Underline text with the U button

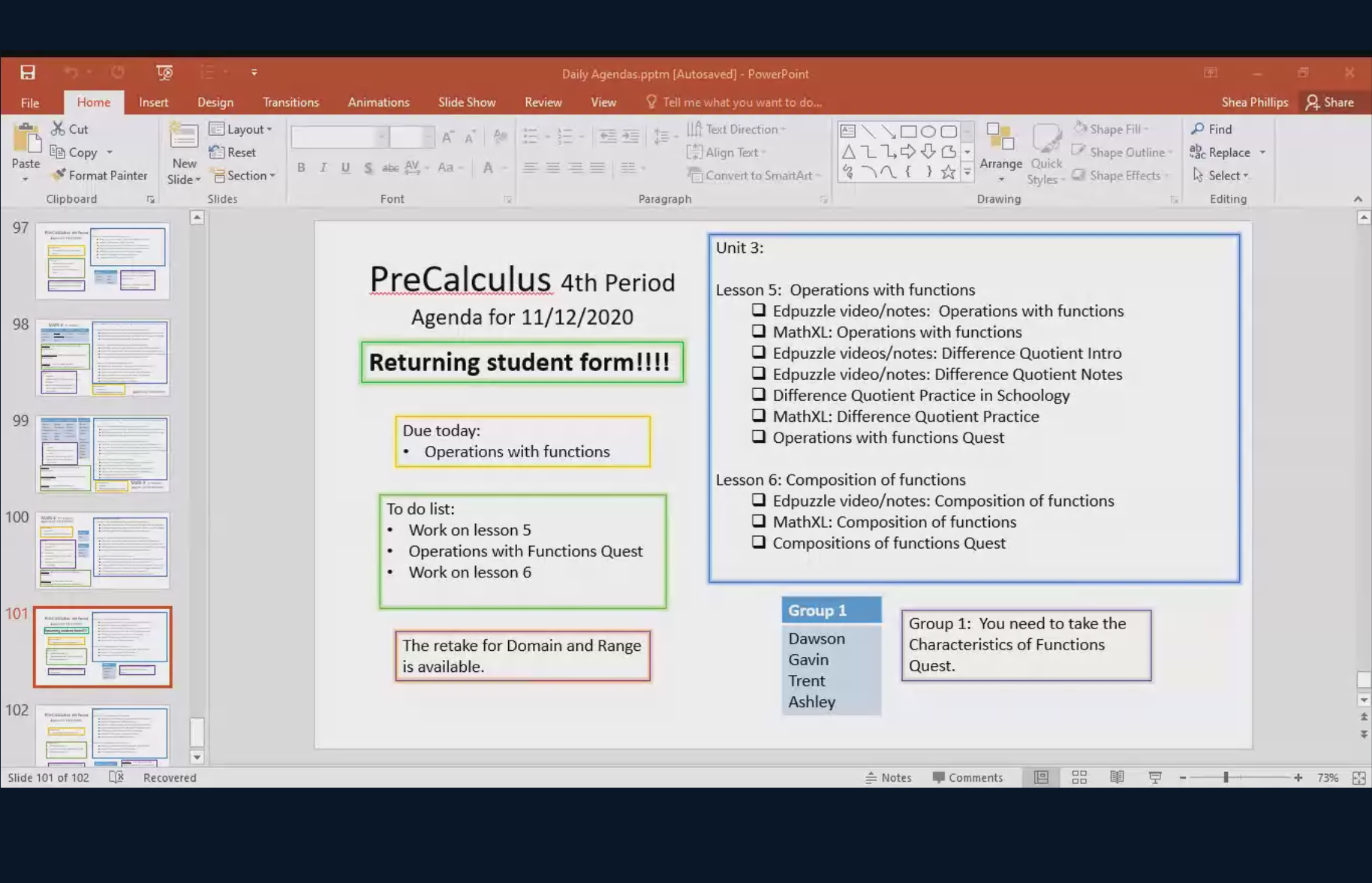click(x=345, y=167)
